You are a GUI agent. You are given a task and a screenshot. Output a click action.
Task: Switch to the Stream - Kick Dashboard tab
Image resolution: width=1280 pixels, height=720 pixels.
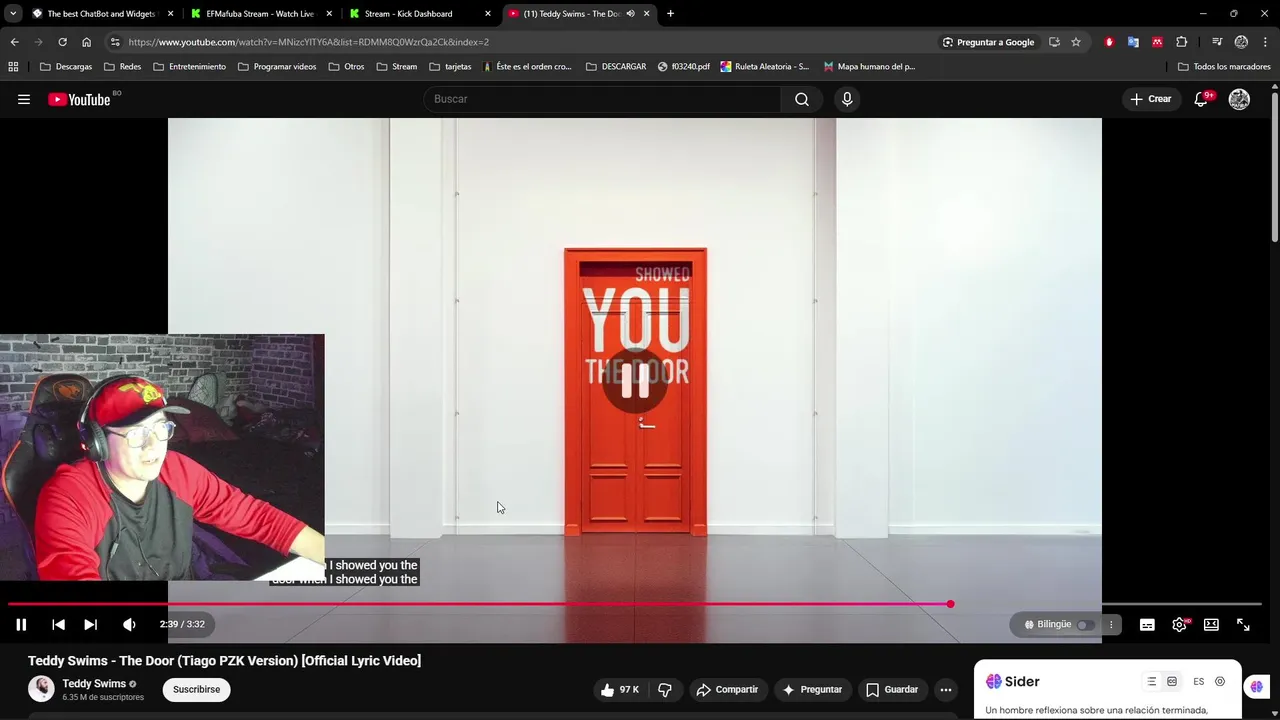tap(418, 14)
